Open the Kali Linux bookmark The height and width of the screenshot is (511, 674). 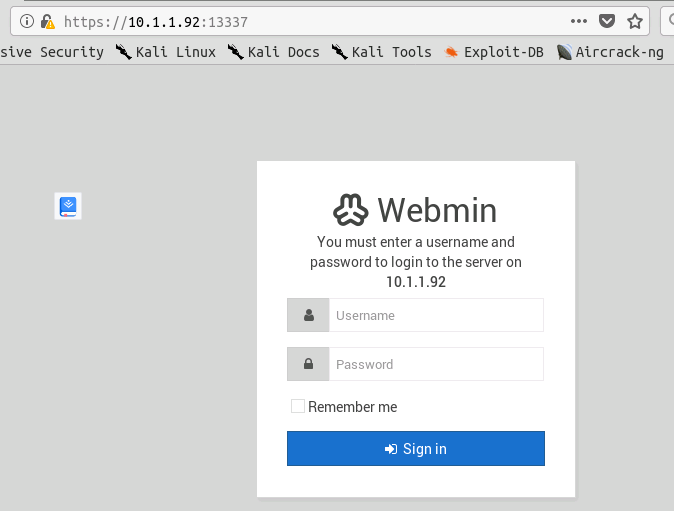coord(165,52)
